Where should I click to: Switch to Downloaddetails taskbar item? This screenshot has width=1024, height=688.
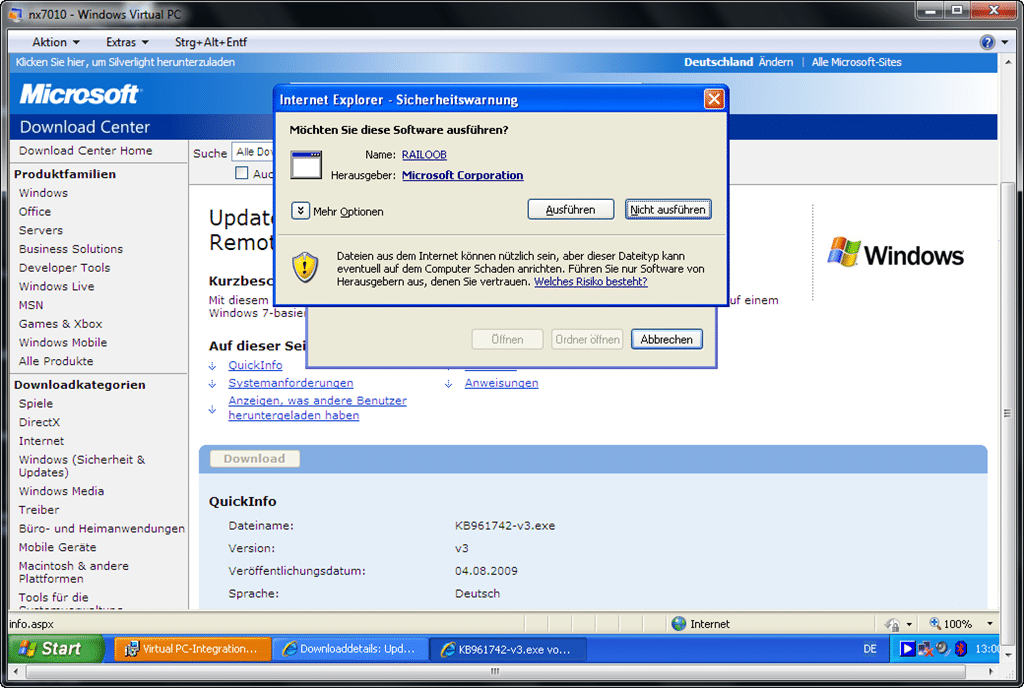pos(351,649)
